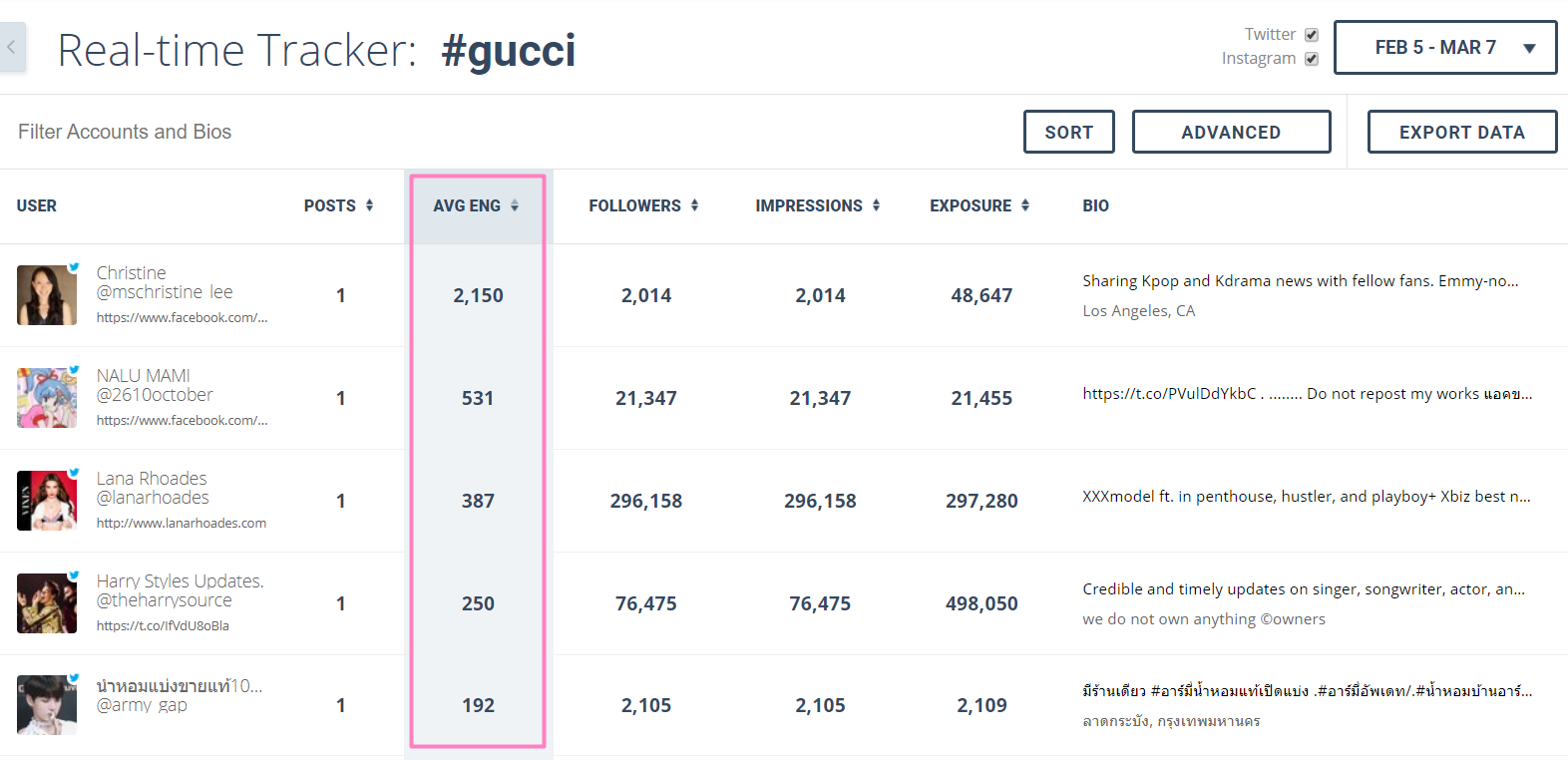Click the Twitter badge on Lana Rhoades' avatar

point(74,473)
